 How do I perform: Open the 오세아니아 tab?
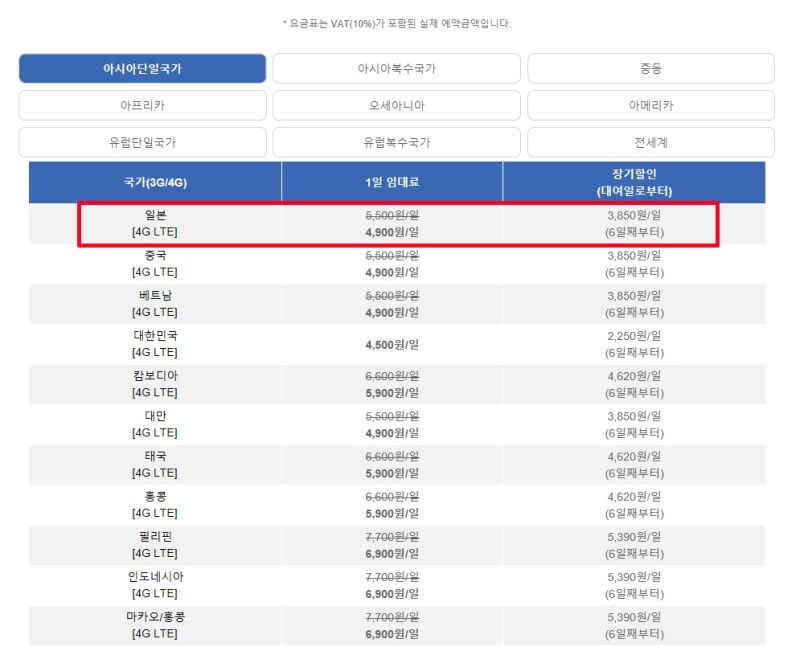(396, 106)
